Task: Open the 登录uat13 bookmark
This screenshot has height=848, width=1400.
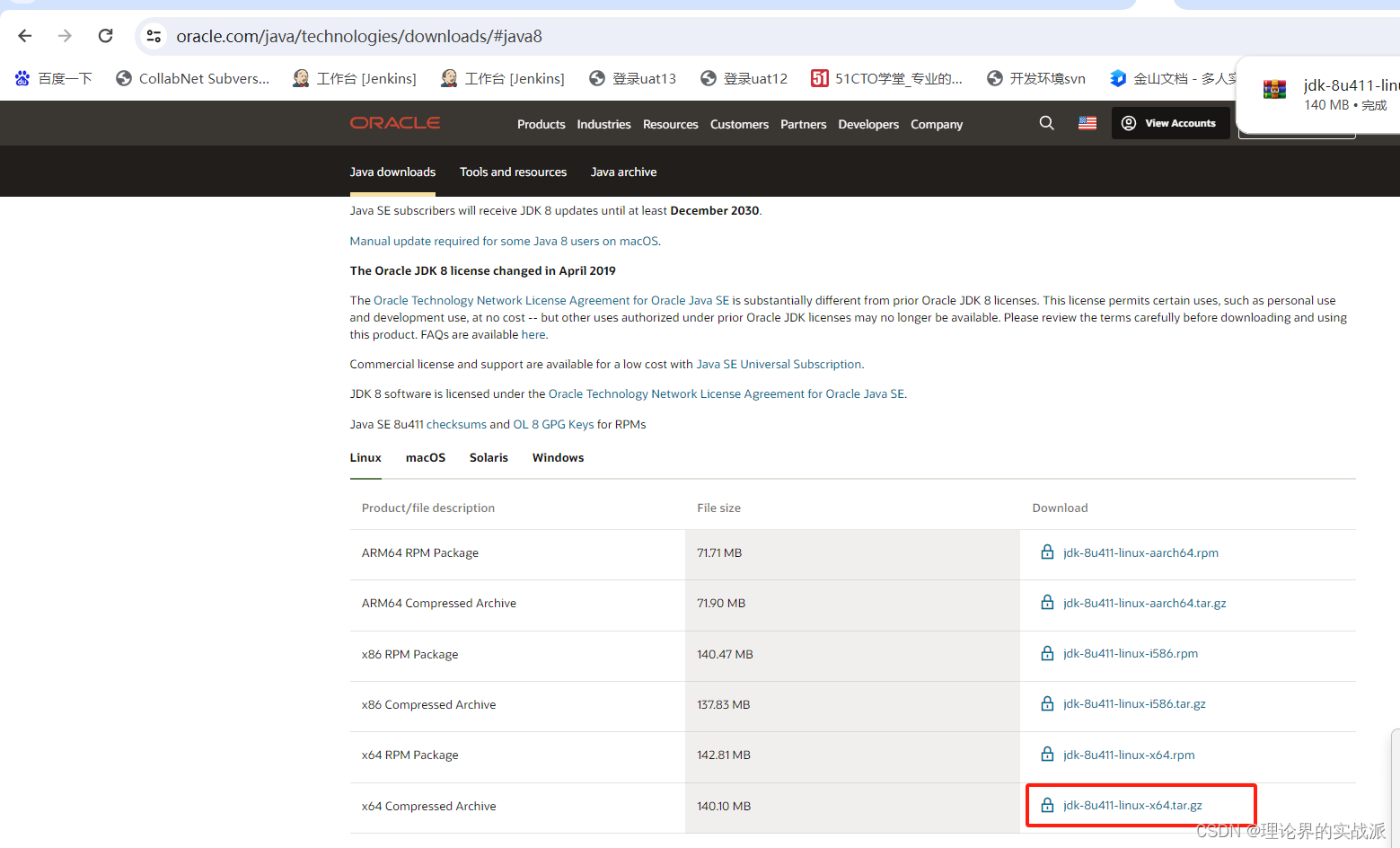Action: tap(632, 78)
